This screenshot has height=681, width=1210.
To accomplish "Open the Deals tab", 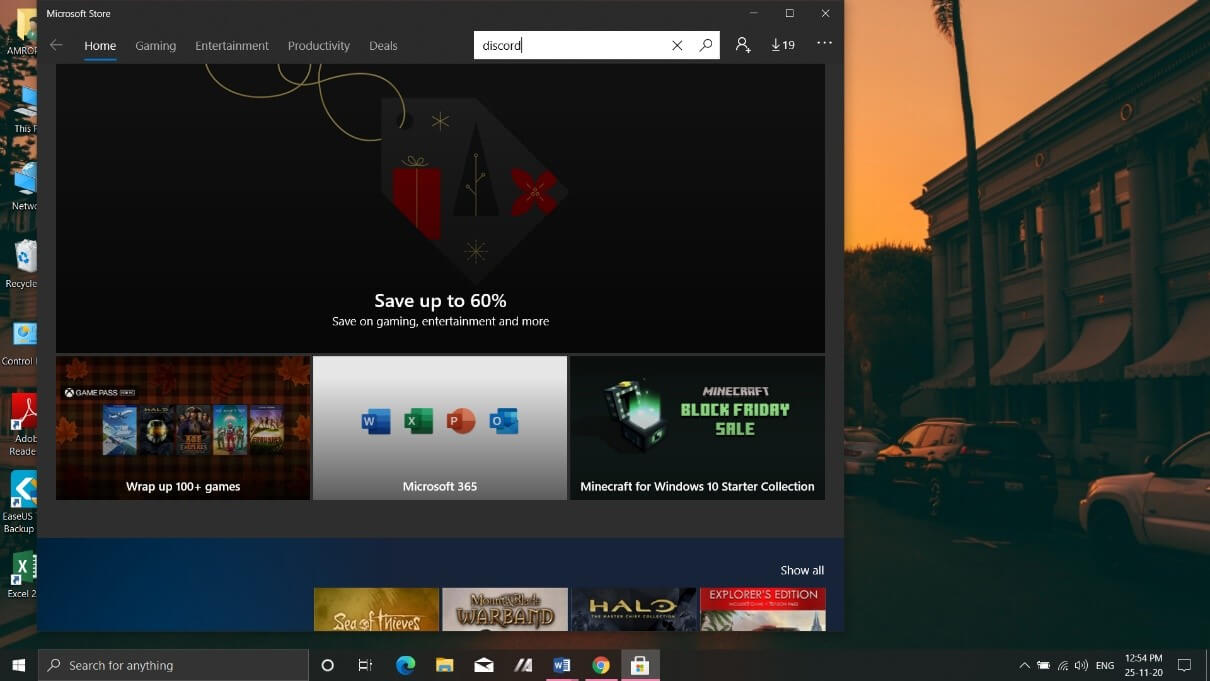I will [x=383, y=46].
